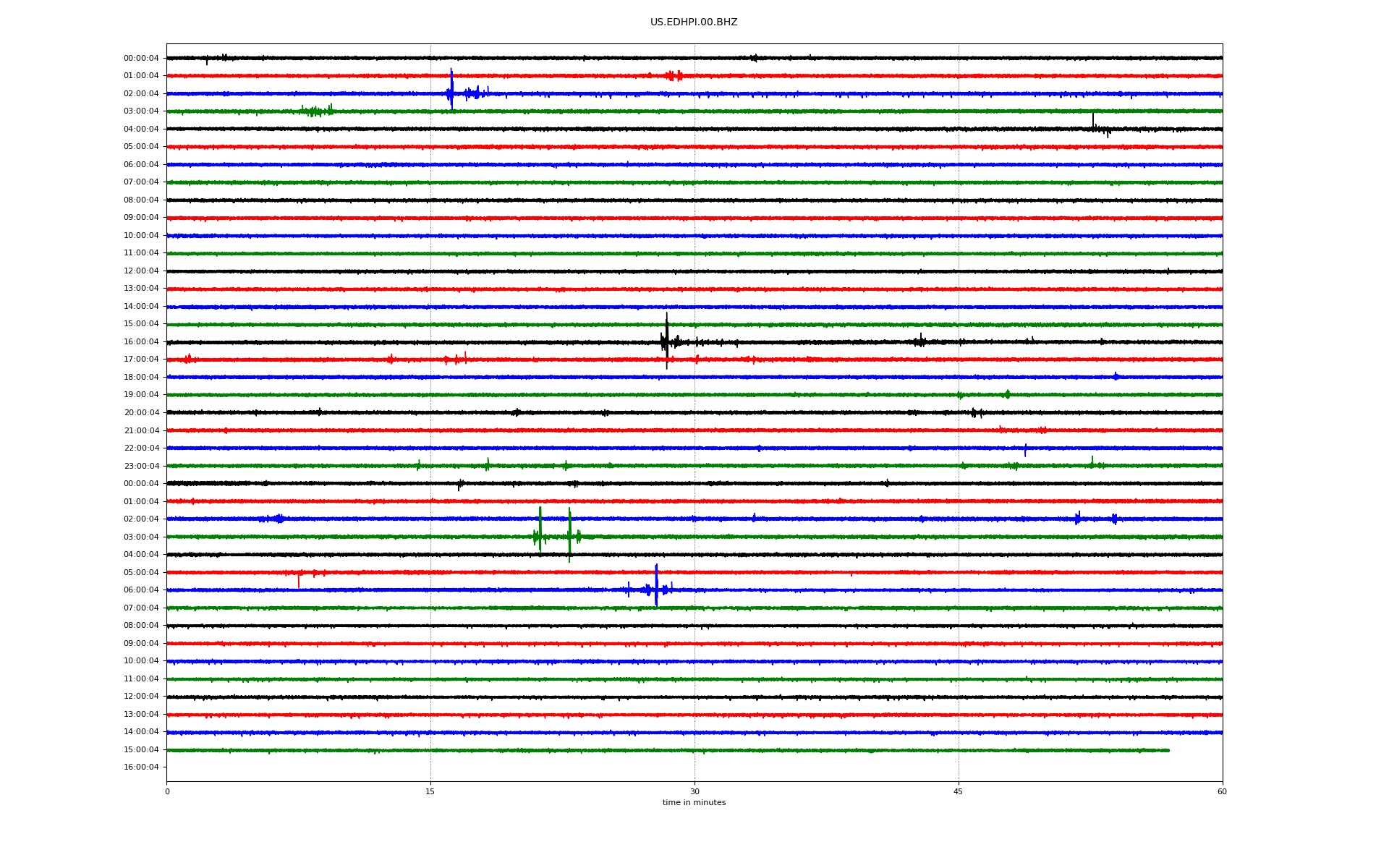The width and height of the screenshot is (1389, 868).
Task: Click the 0 minute x-axis tick label
Action: pyautogui.click(x=167, y=791)
